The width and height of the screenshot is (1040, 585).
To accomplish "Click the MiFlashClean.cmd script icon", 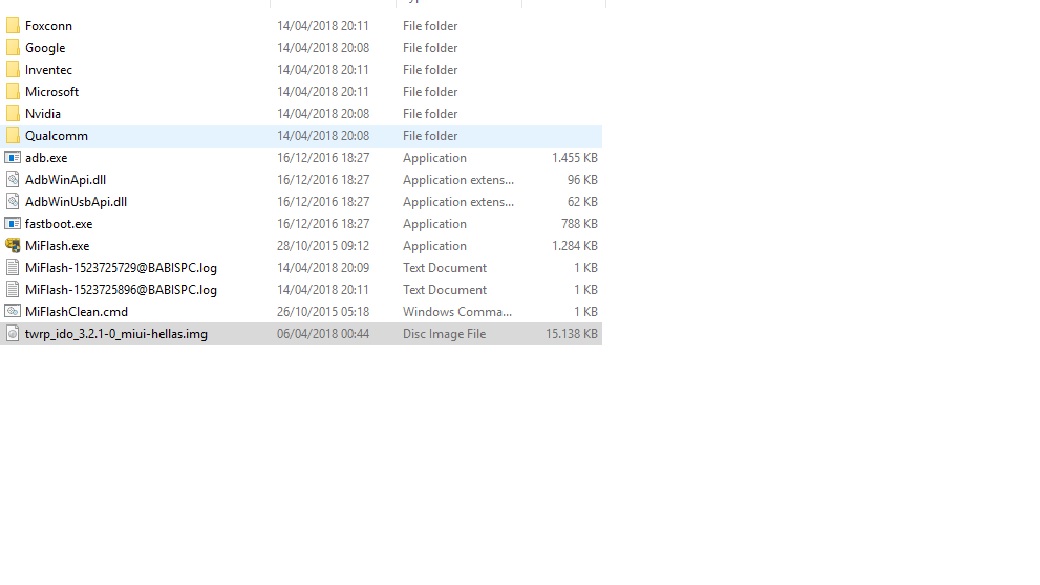I will [x=13, y=311].
